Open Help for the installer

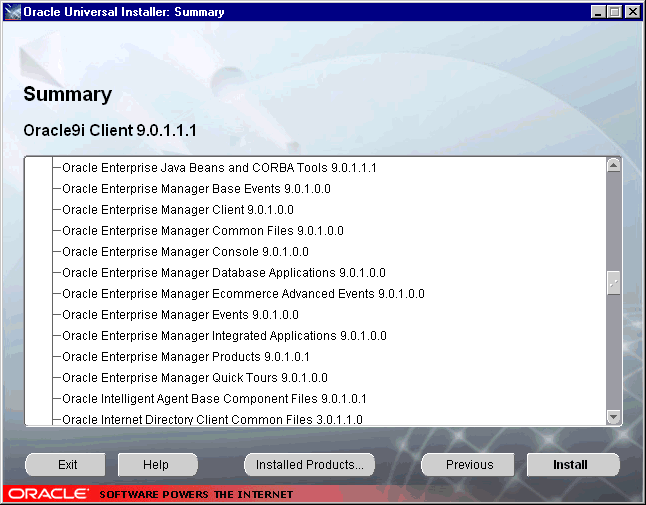click(x=157, y=465)
